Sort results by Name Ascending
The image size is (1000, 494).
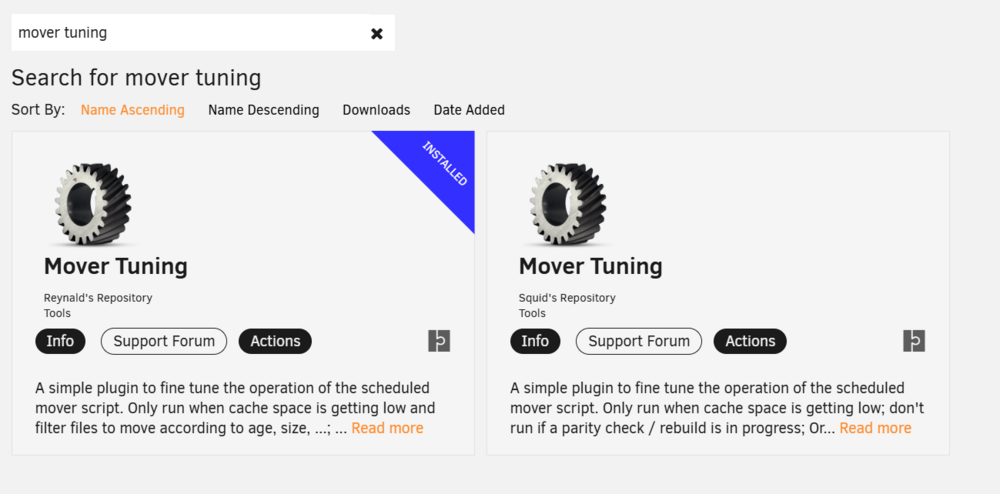(x=133, y=110)
